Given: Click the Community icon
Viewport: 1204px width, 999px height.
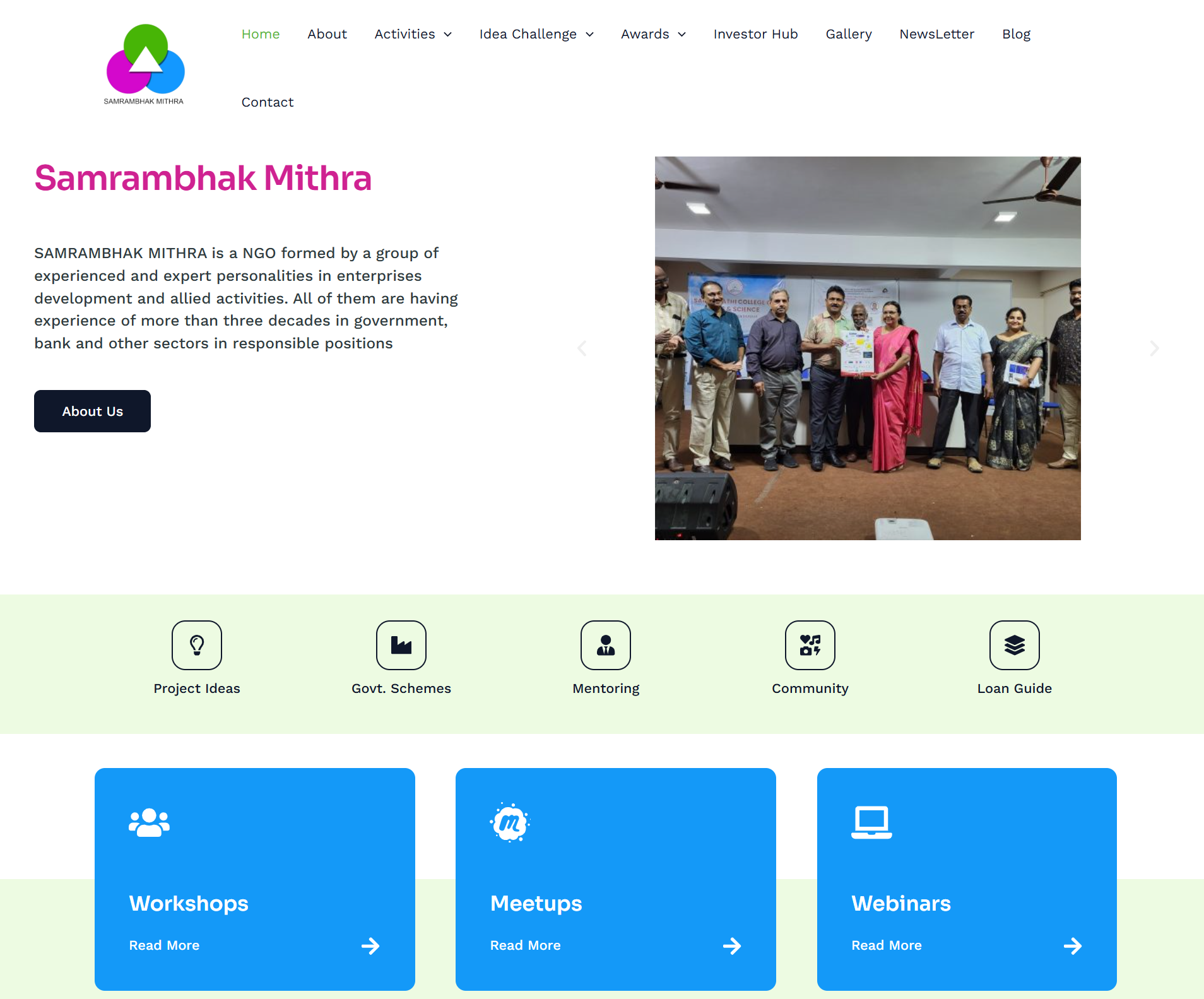Looking at the screenshot, I should [810, 645].
